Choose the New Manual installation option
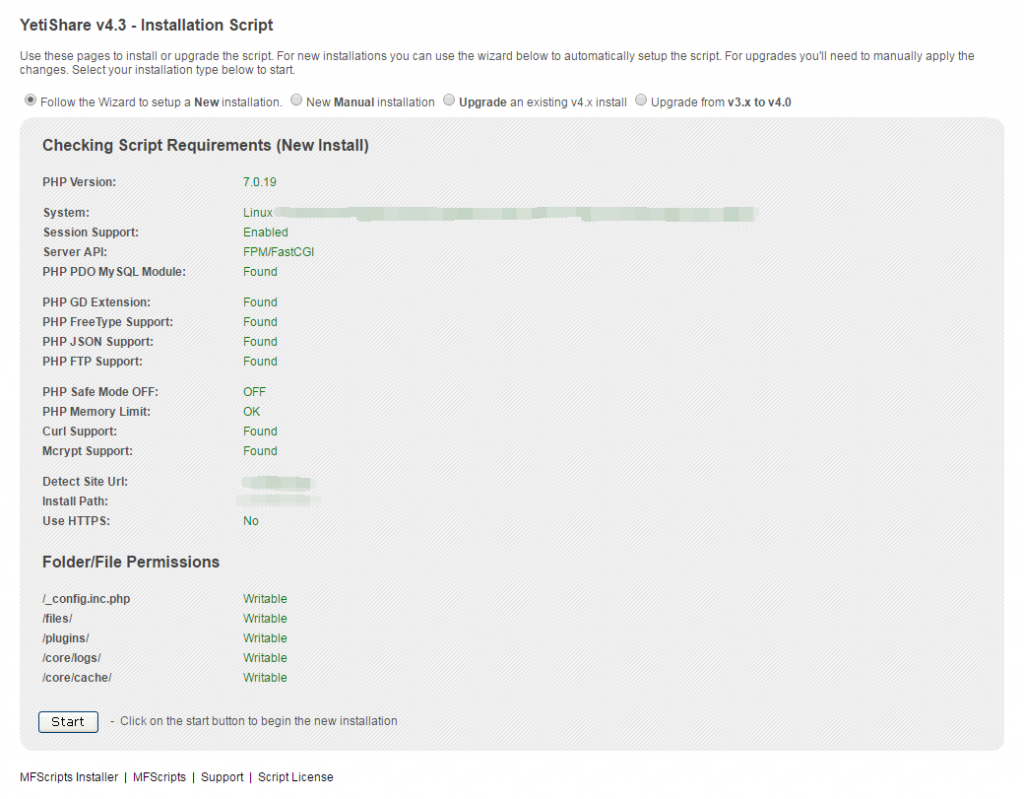Viewport: 1024px width, 799px height. coord(296,100)
